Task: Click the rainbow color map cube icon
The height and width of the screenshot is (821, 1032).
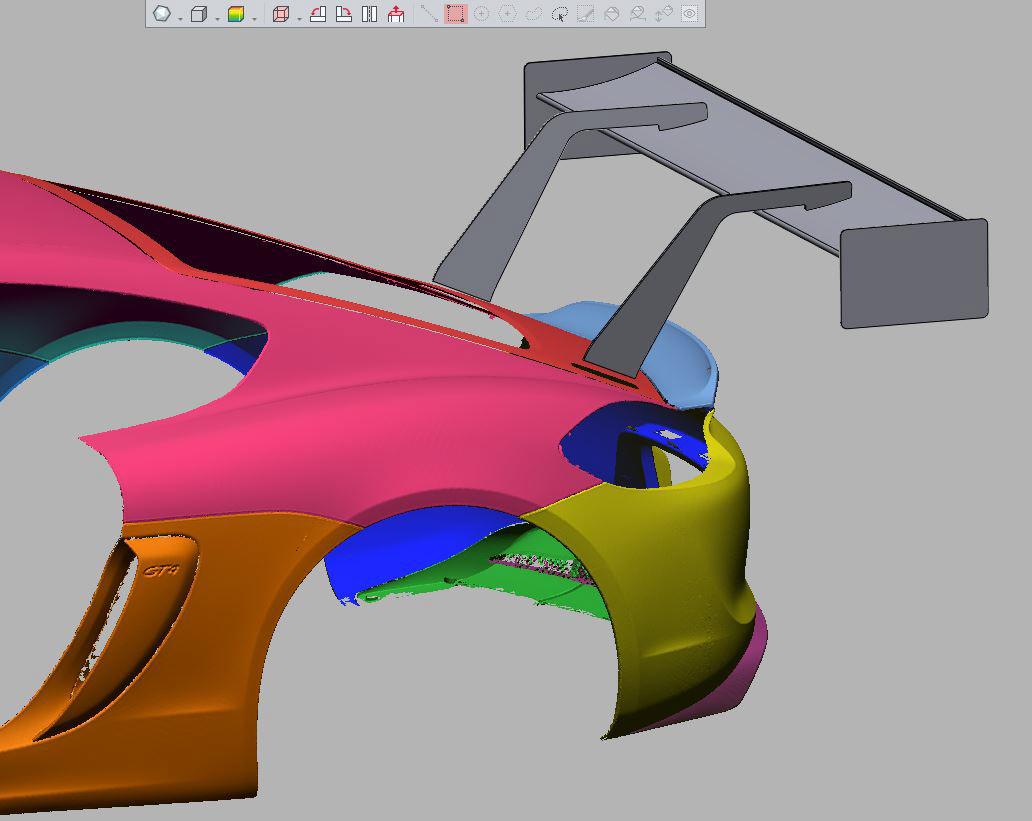Action: click(x=236, y=14)
